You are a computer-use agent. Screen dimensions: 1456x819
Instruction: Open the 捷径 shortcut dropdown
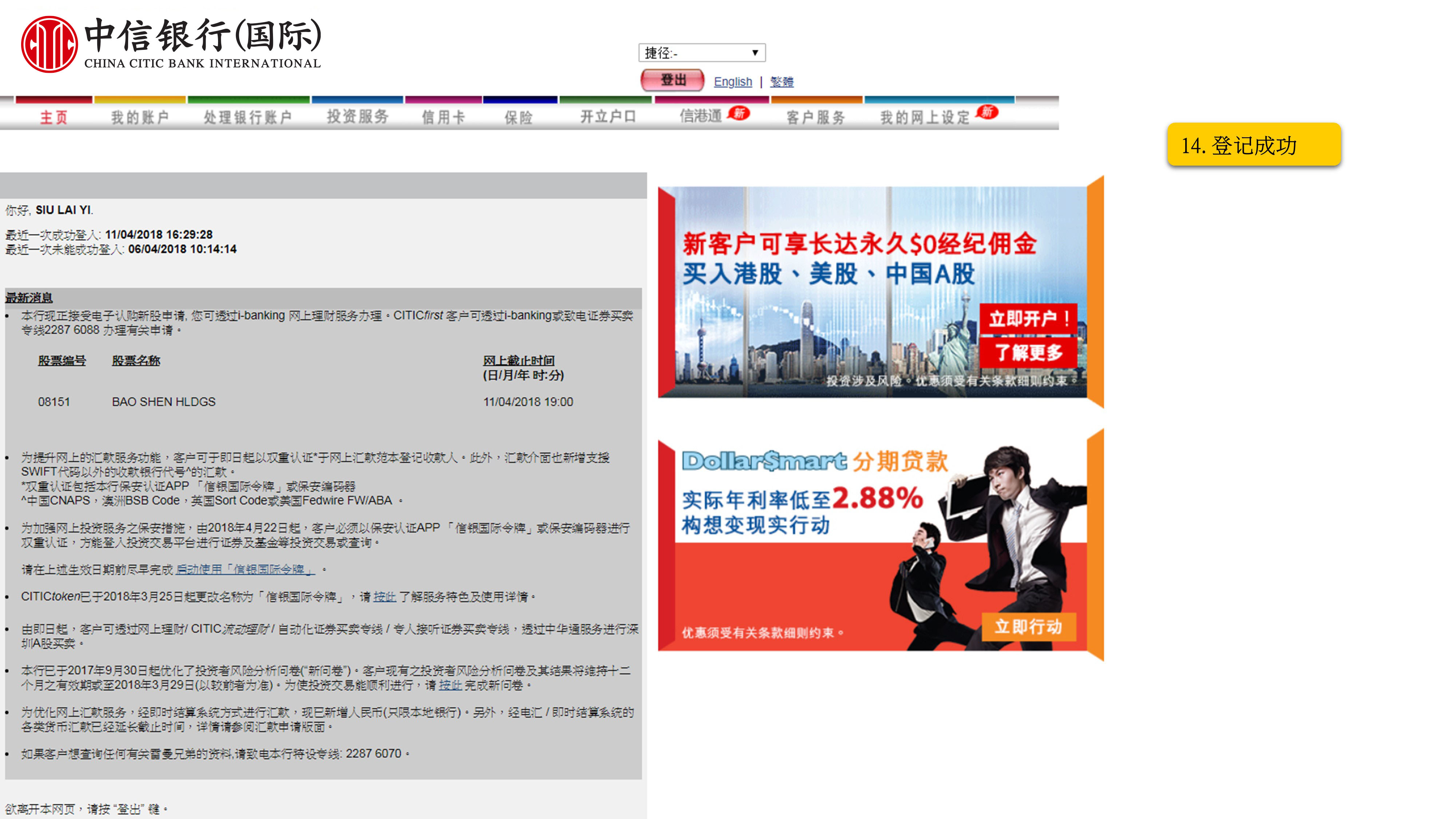(701, 52)
